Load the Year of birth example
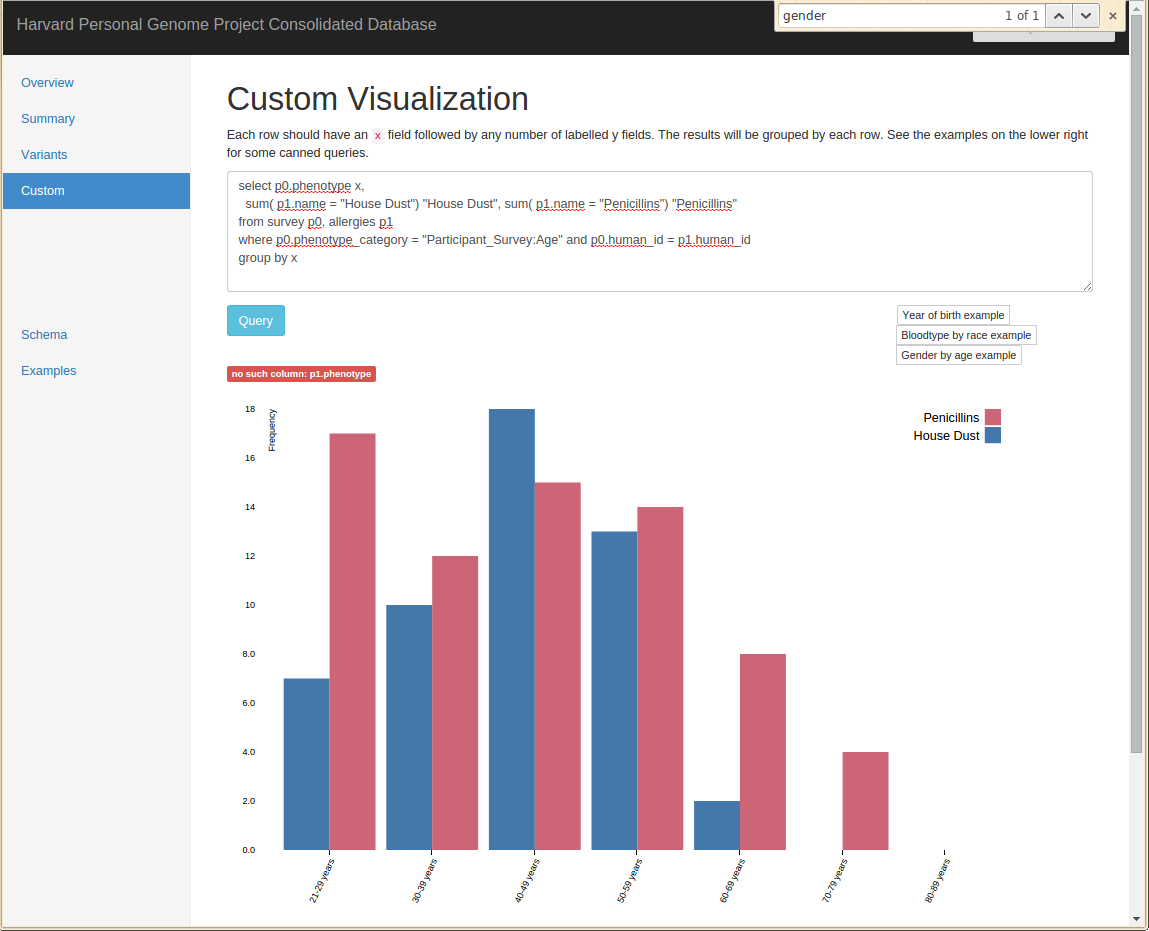Image resolution: width=1149 pixels, height=931 pixels. tap(953, 315)
